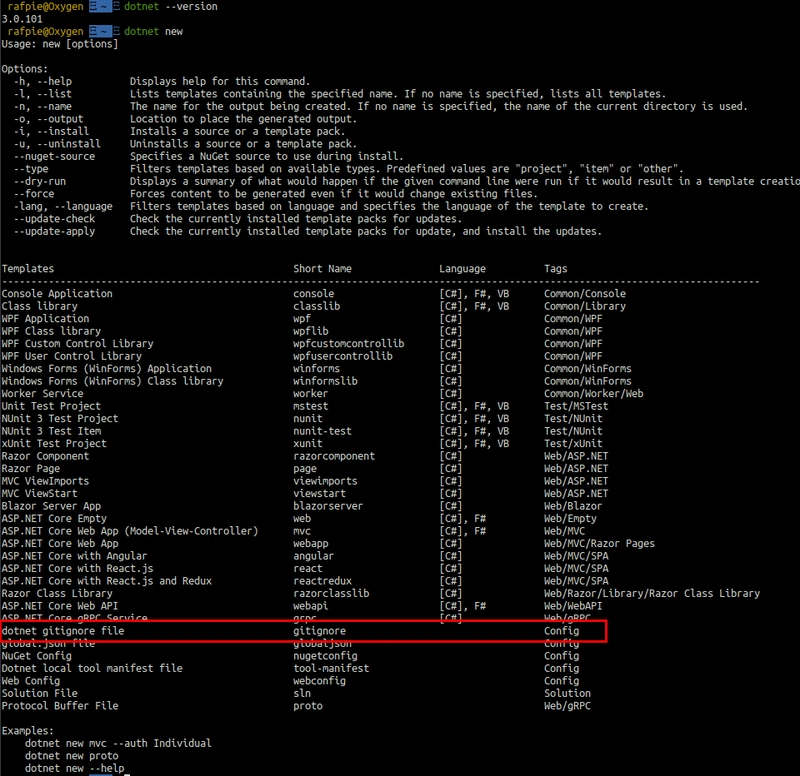800x776 pixels.
Task: Click the 'razorcomponent' short name
Action: click(x=334, y=457)
